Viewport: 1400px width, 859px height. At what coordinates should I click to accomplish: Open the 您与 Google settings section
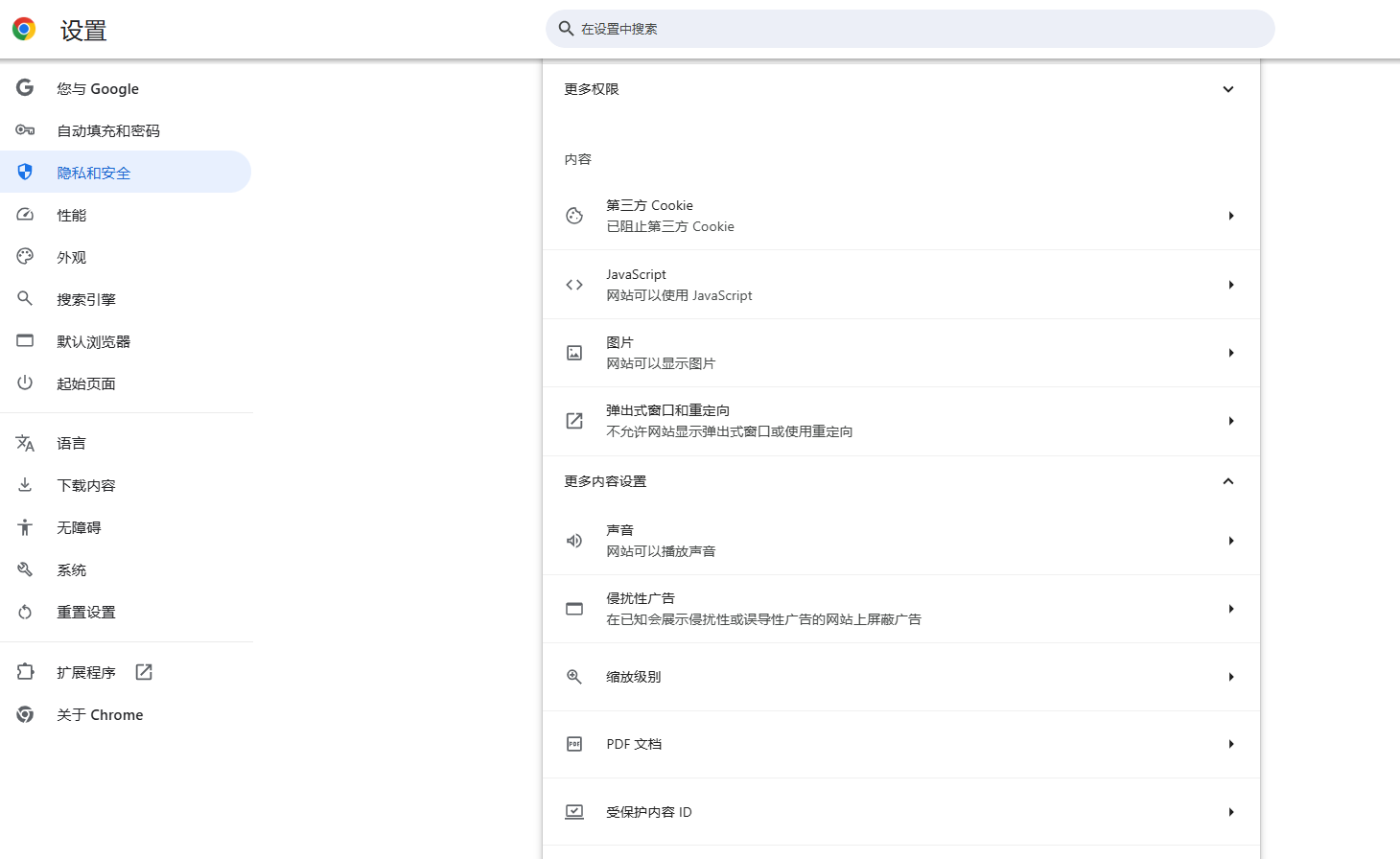(126, 88)
